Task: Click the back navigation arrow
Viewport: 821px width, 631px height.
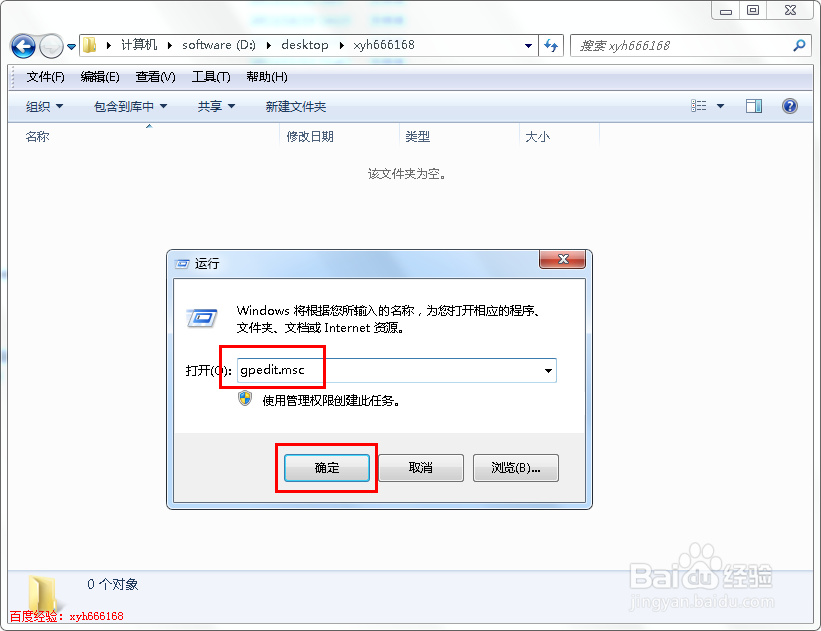Action: coord(22,46)
